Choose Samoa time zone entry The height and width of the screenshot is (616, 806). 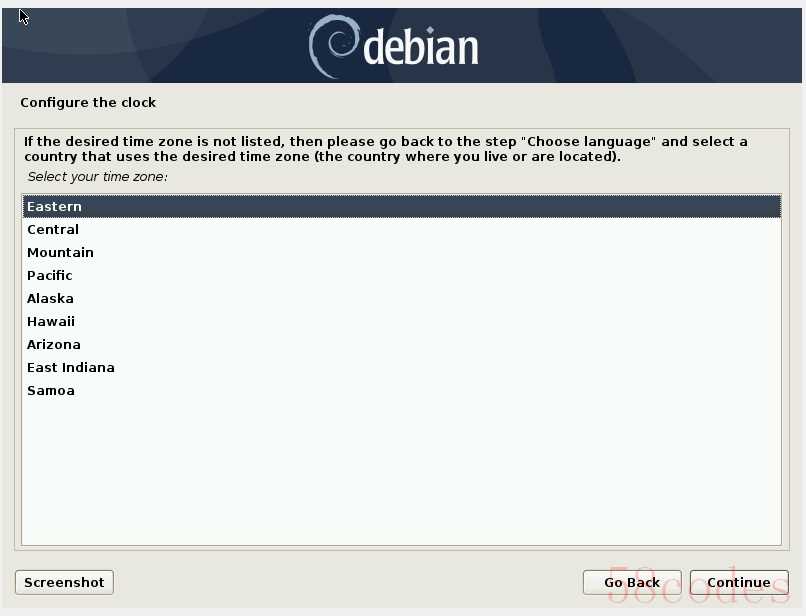coord(401,391)
